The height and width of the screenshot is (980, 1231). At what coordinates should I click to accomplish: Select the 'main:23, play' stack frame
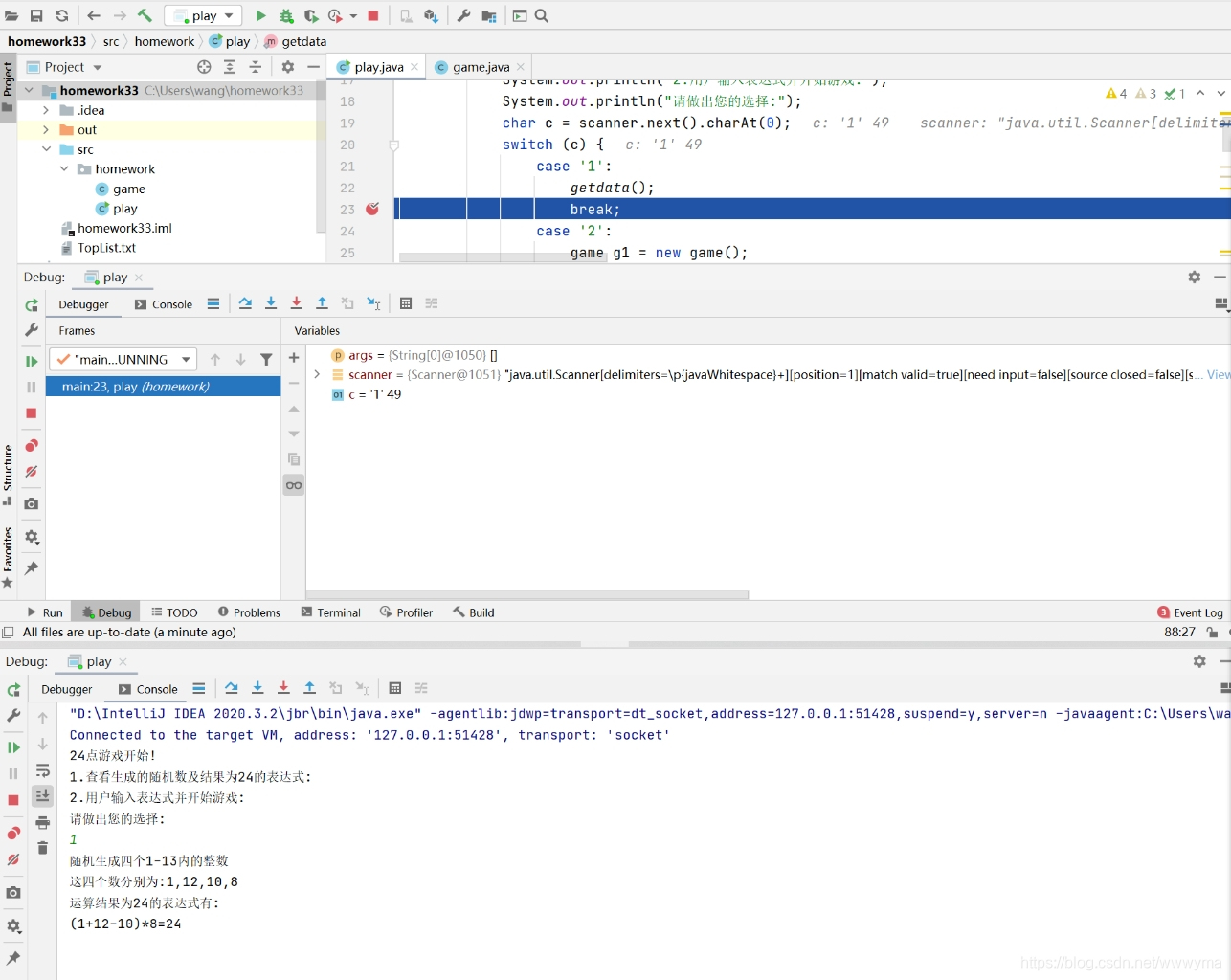pos(164,386)
